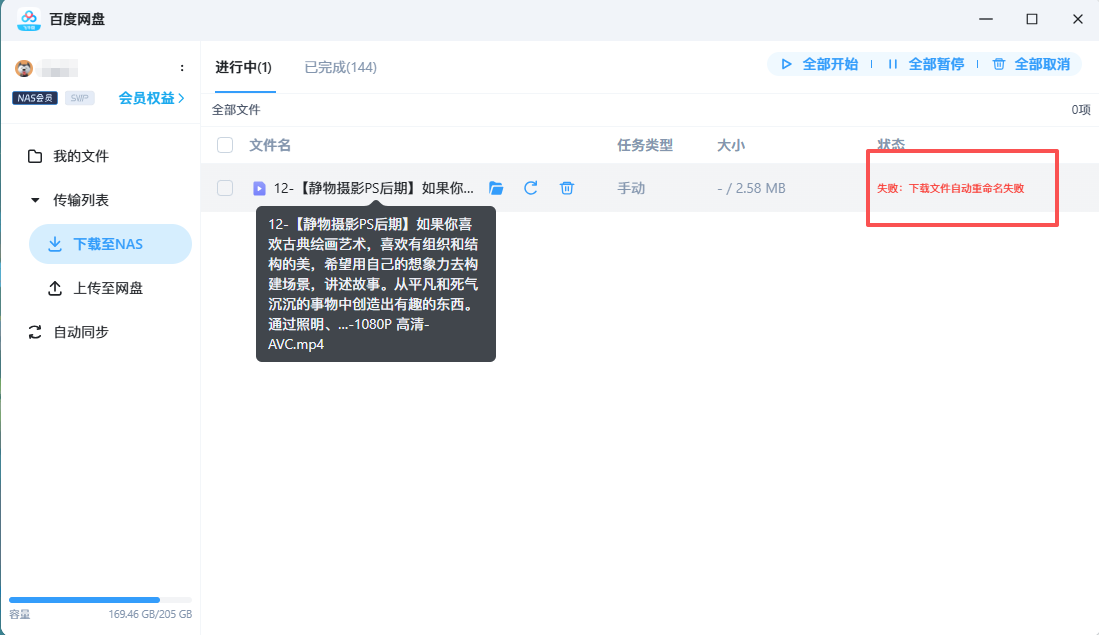
Task: Click the 全部文件 breadcrumb label
Action: pyautogui.click(x=236, y=110)
